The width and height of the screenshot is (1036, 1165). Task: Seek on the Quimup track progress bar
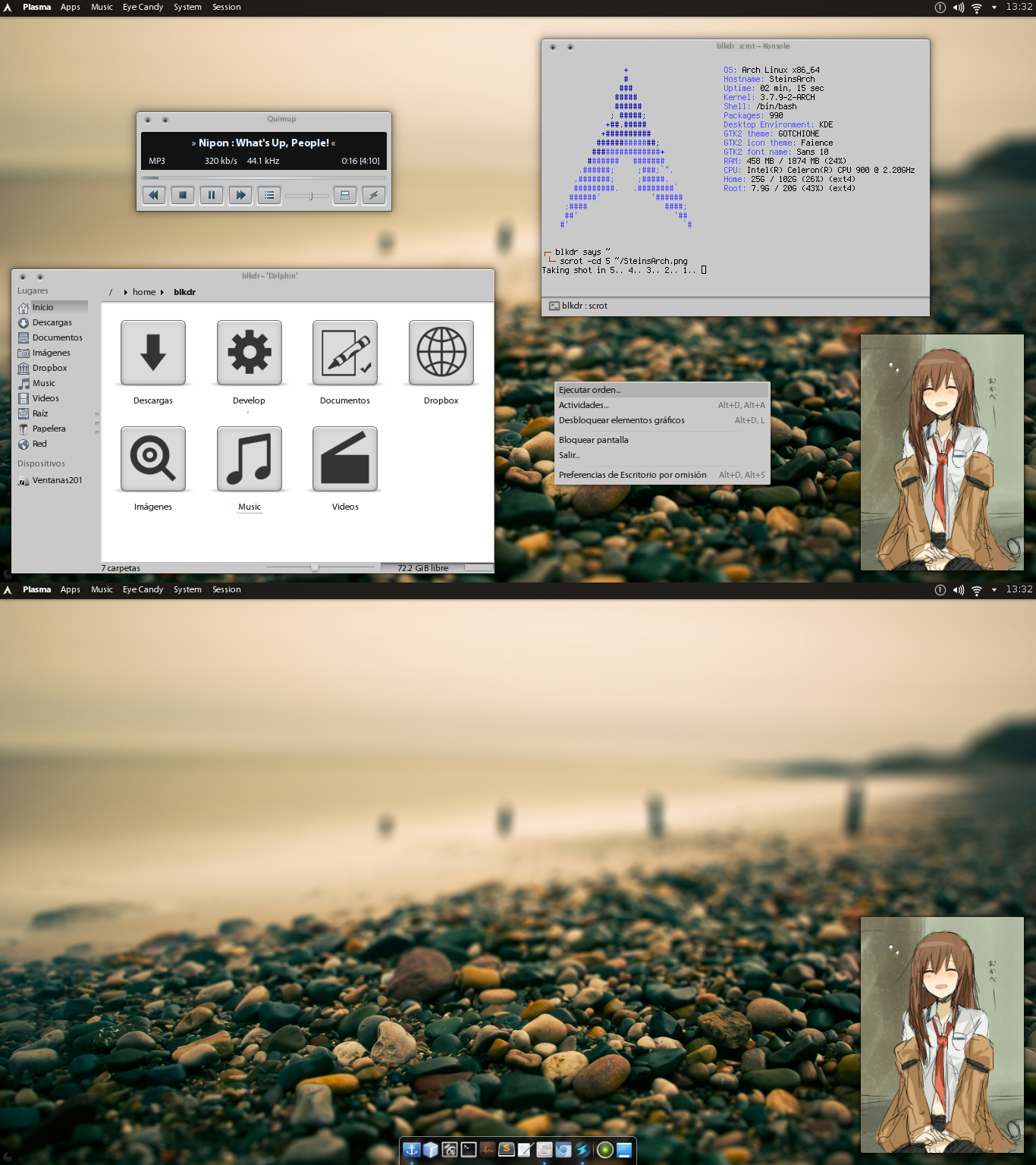point(264,178)
